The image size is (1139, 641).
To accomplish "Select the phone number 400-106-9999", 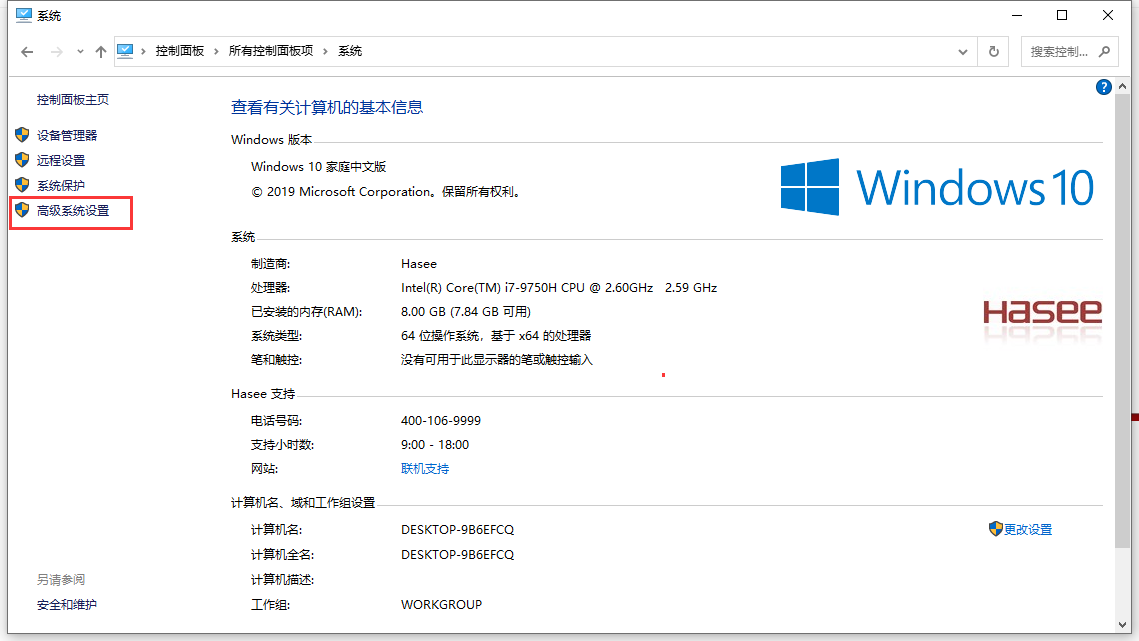I will 441,421.
